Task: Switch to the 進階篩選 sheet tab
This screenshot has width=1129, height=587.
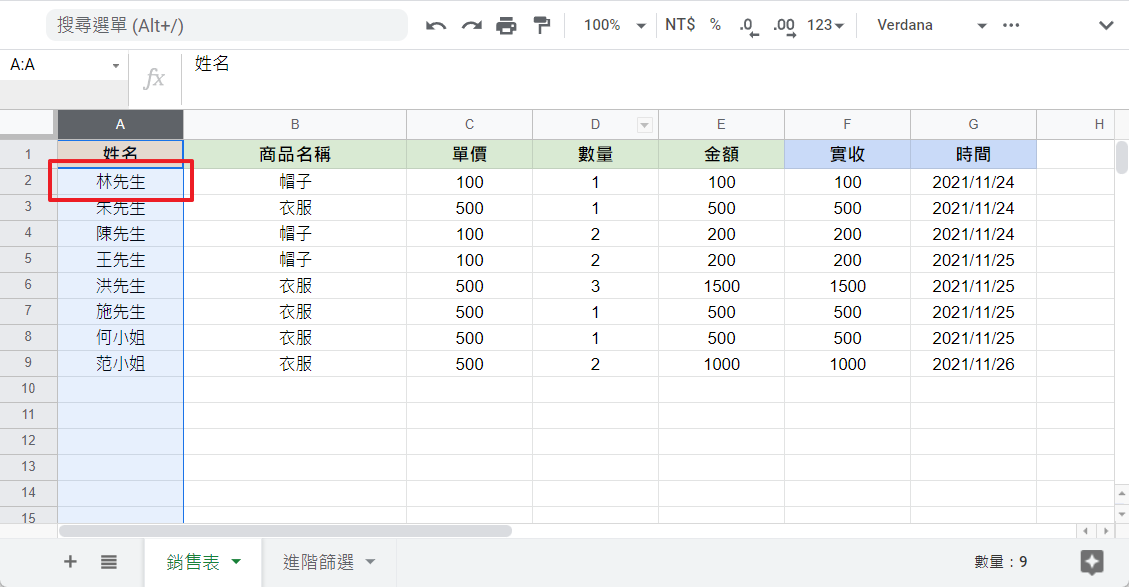Action: click(x=329, y=562)
